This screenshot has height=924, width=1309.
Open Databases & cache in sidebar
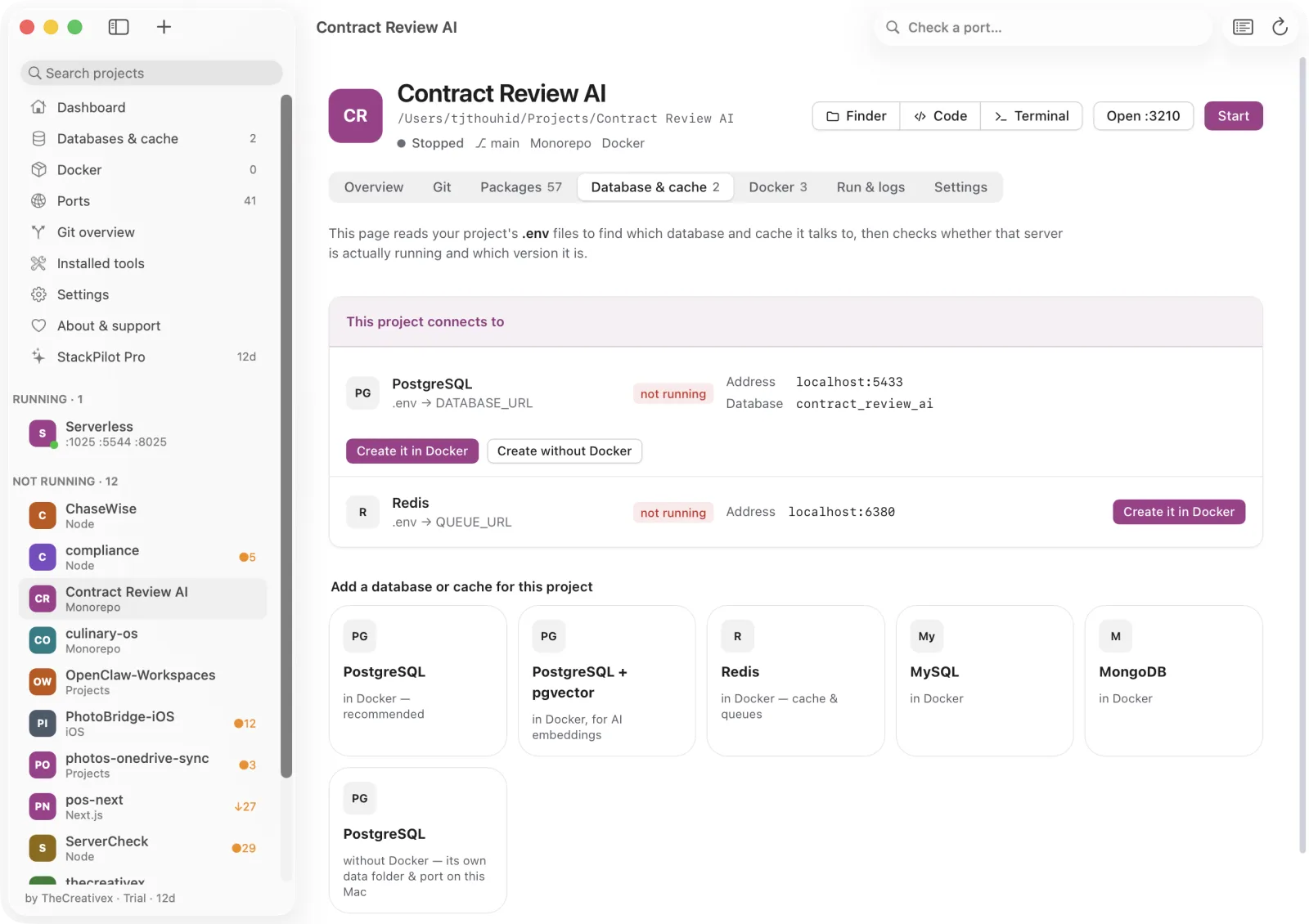click(144, 138)
